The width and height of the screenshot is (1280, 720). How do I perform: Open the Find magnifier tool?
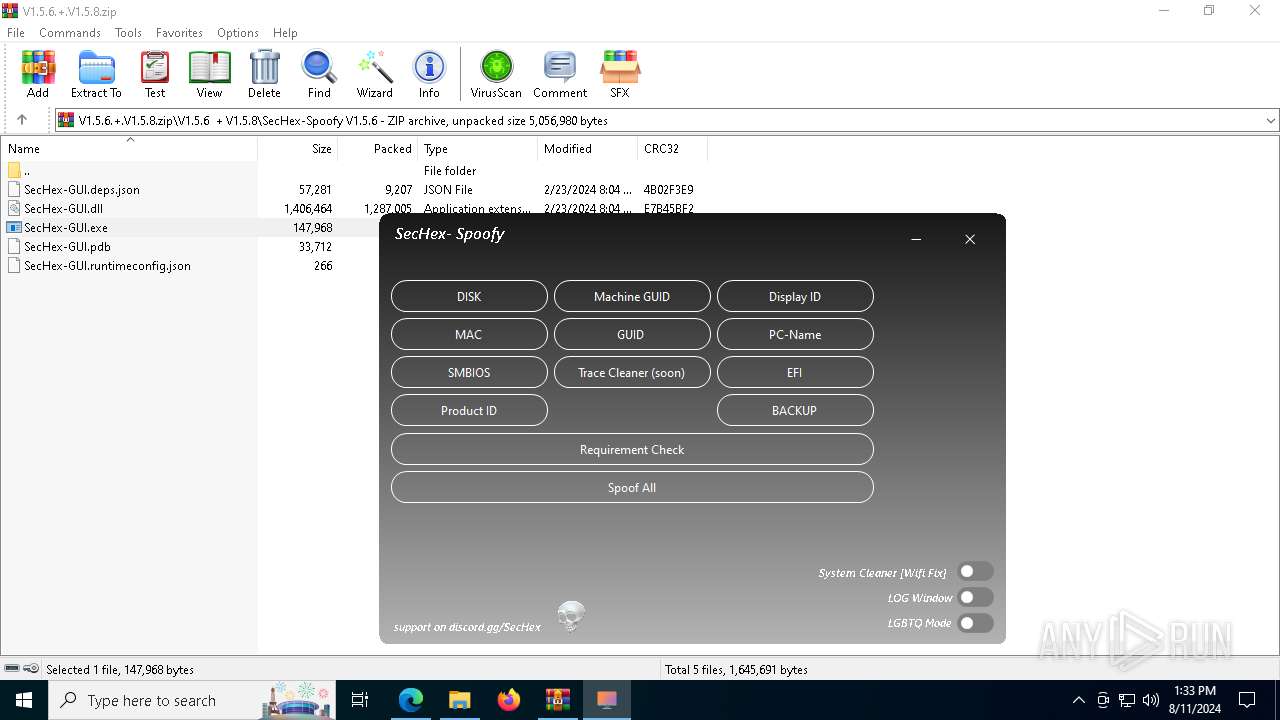point(319,75)
